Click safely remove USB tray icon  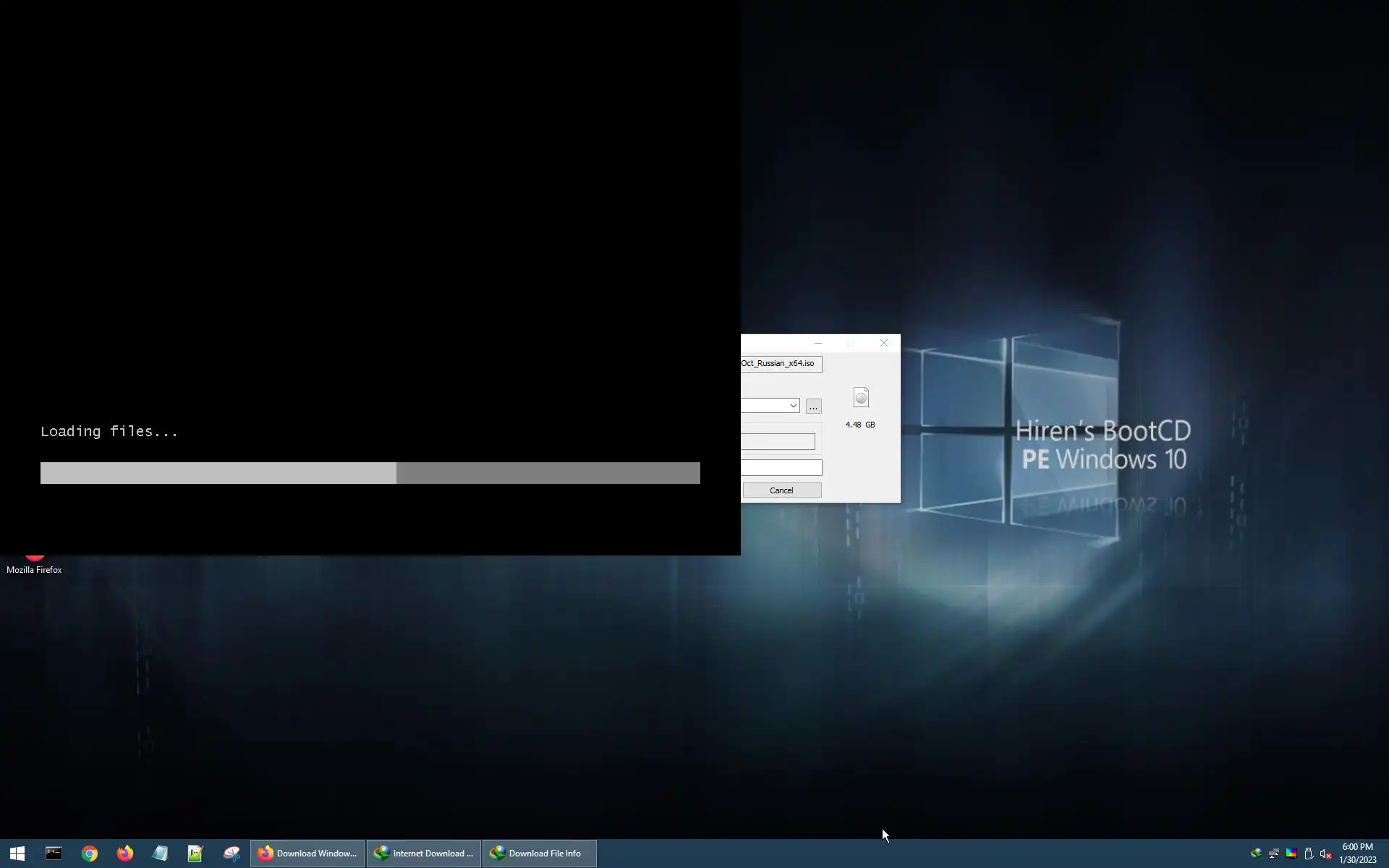tap(1308, 854)
